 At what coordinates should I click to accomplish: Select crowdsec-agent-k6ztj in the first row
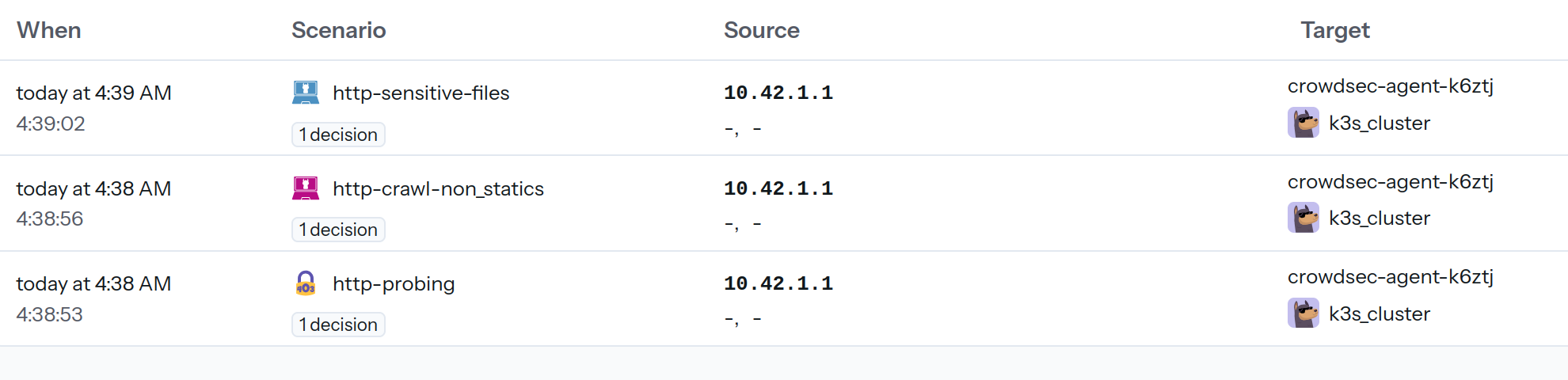[1391, 85]
